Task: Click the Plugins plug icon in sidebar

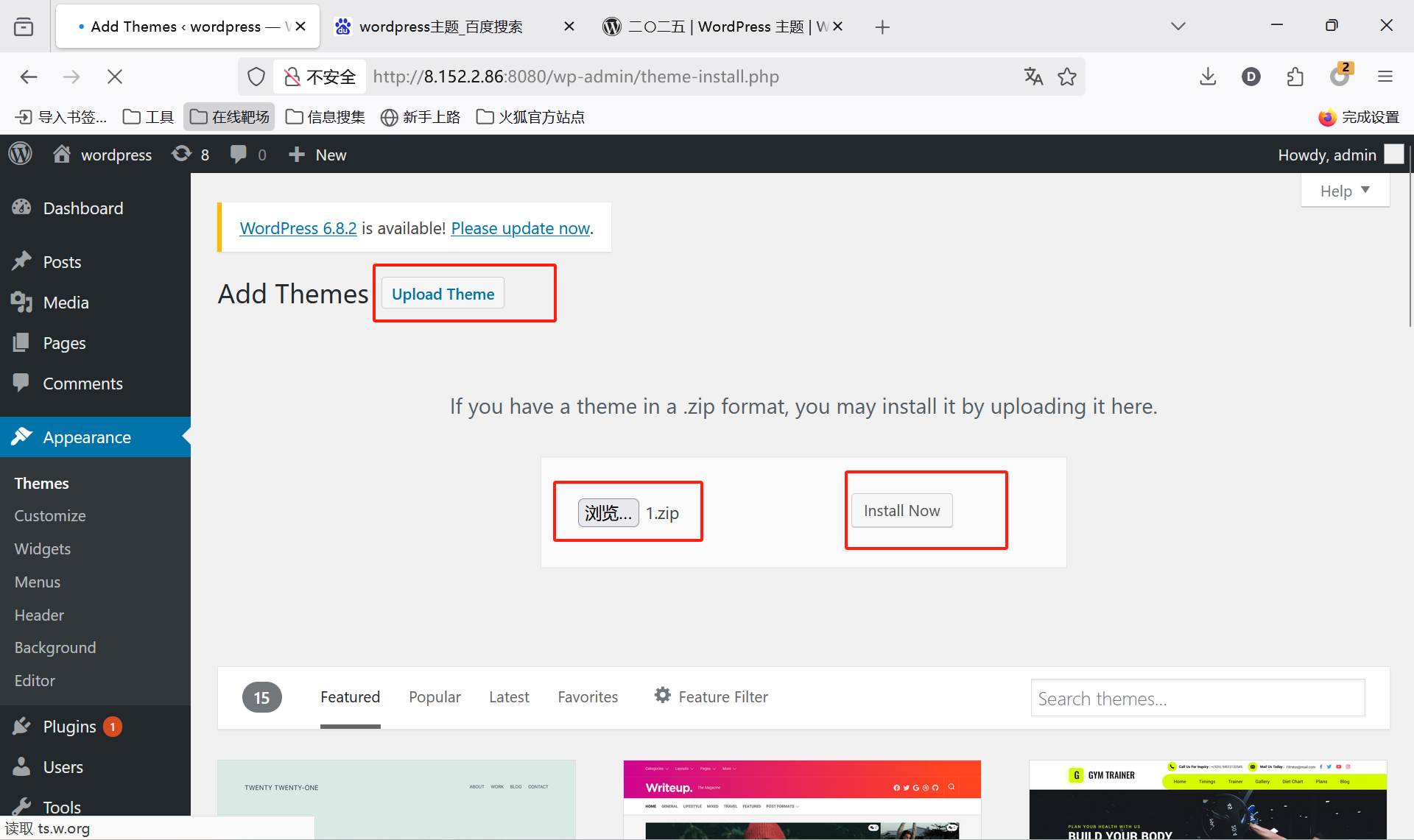Action: [21, 726]
